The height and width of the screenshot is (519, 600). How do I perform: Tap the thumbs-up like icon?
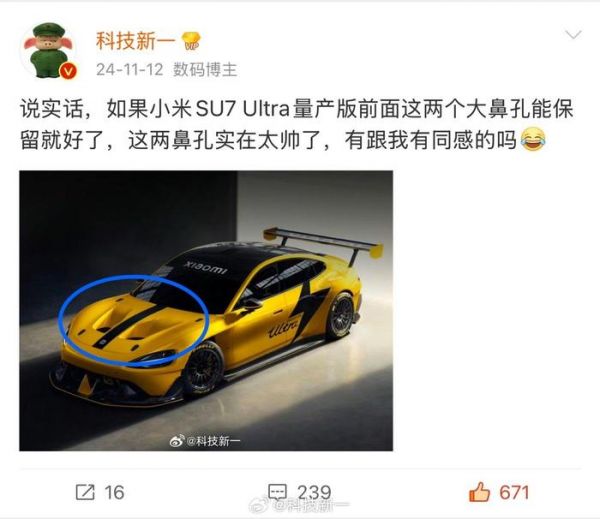coord(479,492)
